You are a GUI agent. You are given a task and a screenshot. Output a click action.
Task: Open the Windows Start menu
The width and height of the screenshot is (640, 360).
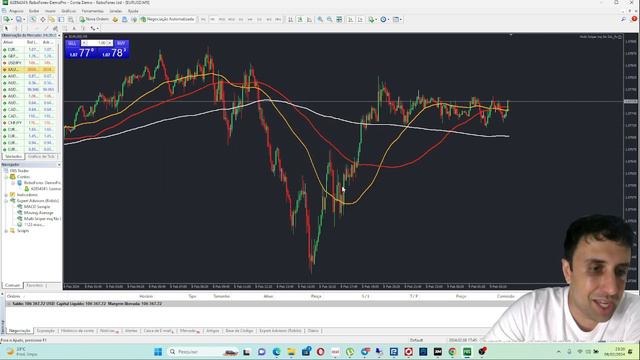click(158, 351)
